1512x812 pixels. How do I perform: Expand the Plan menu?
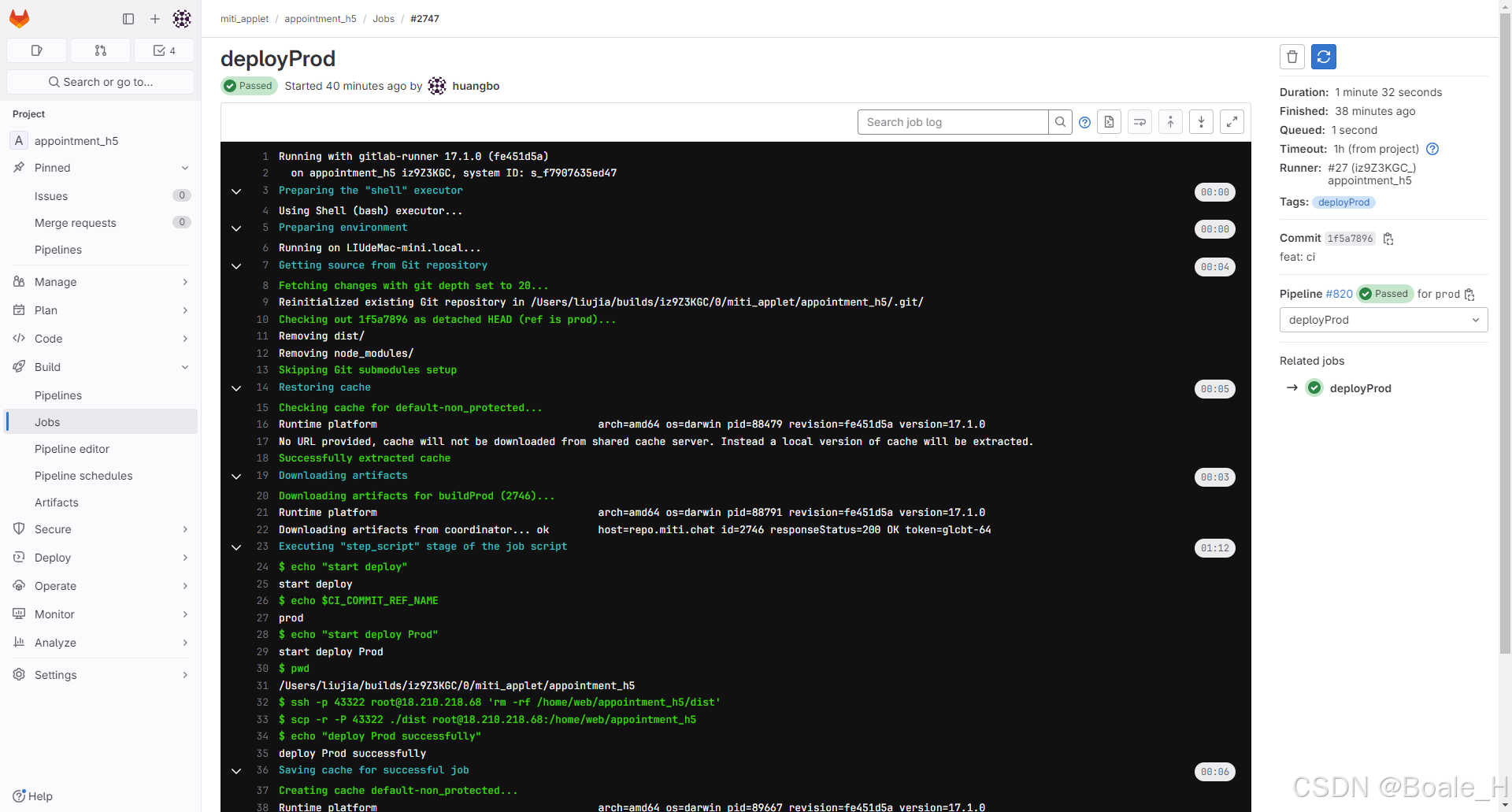[101, 310]
